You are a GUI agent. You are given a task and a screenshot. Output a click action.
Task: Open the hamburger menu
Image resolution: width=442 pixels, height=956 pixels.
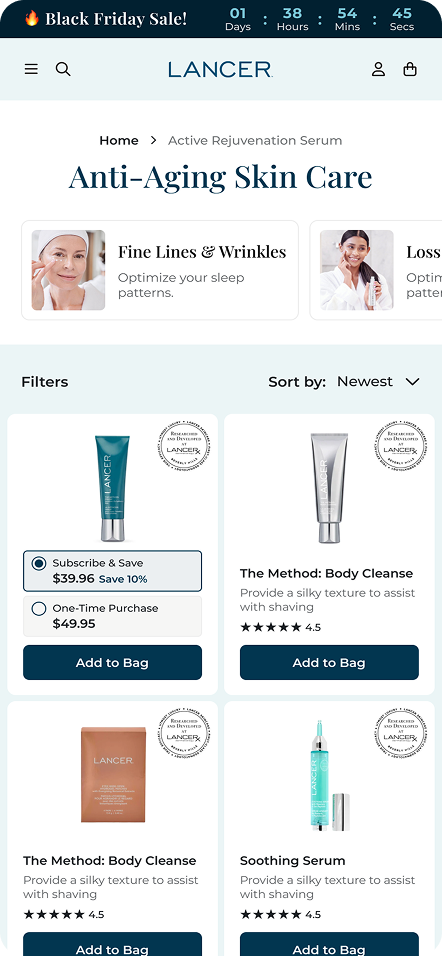pos(31,69)
